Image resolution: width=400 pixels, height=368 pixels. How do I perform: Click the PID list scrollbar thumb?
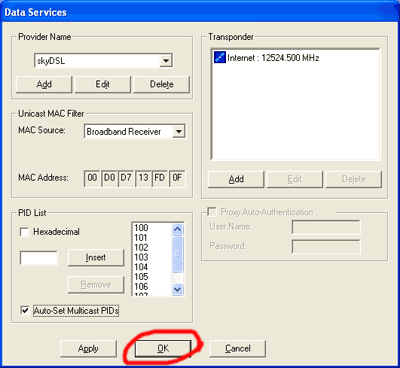pyautogui.click(x=178, y=254)
